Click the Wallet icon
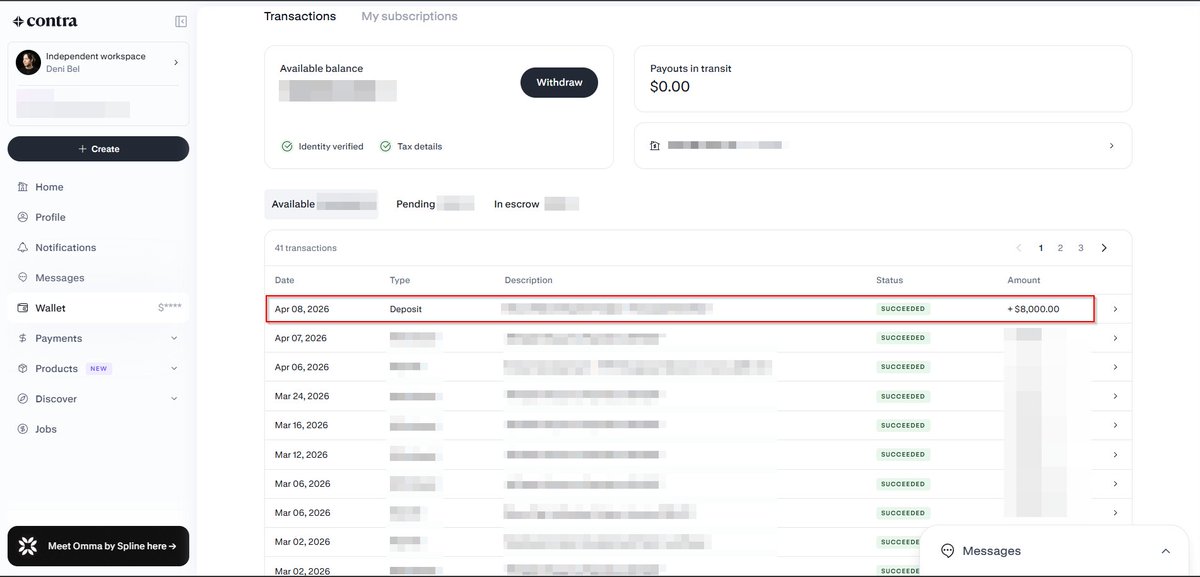The image size is (1200, 577). click(23, 308)
